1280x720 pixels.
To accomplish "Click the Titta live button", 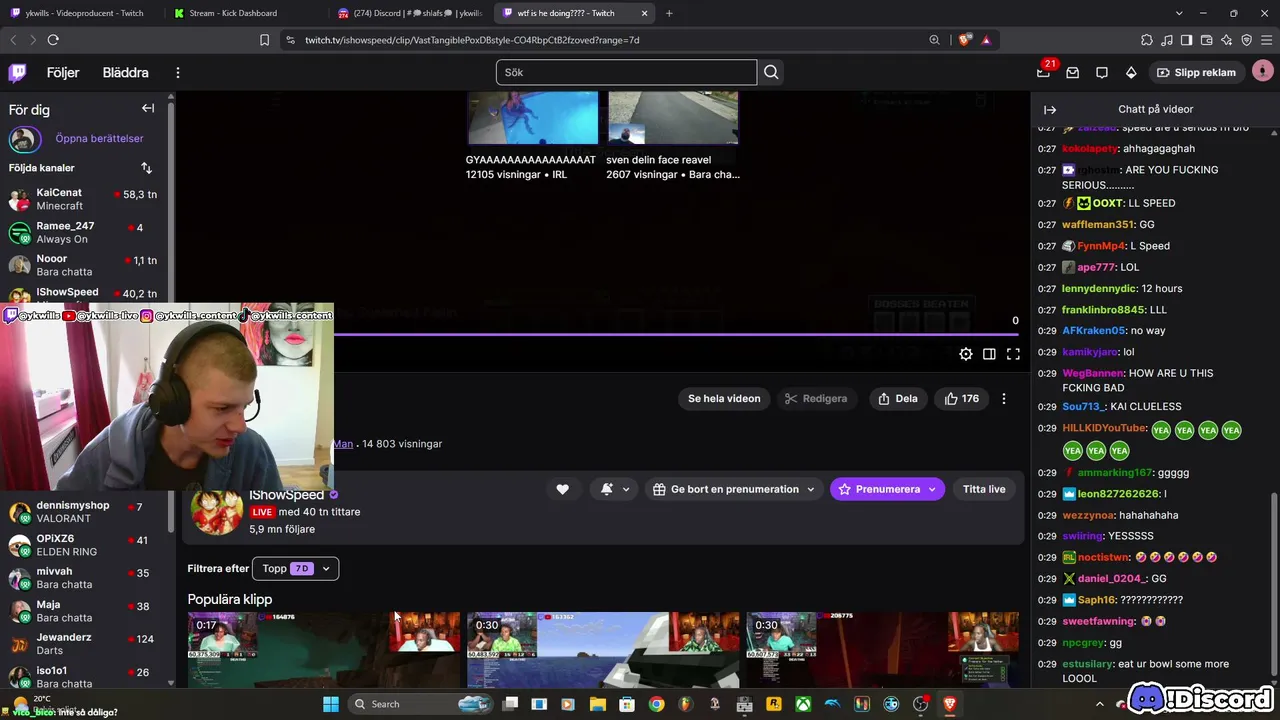I will tap(984, 489).
